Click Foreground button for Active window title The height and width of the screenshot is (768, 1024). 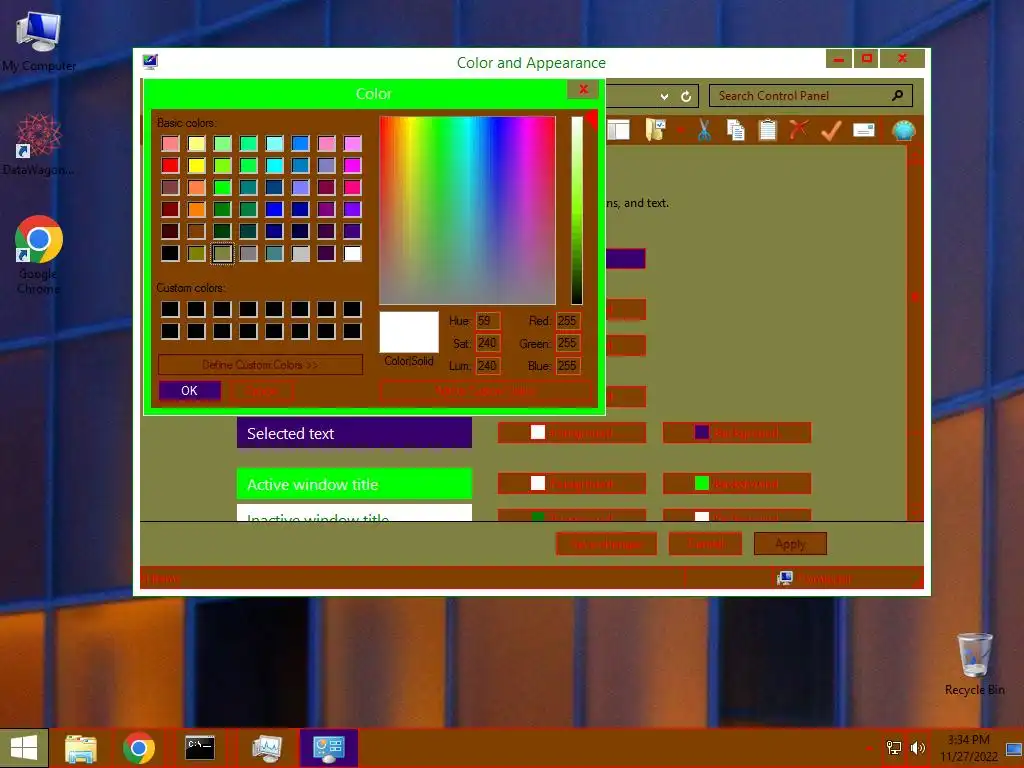(571, 483)
